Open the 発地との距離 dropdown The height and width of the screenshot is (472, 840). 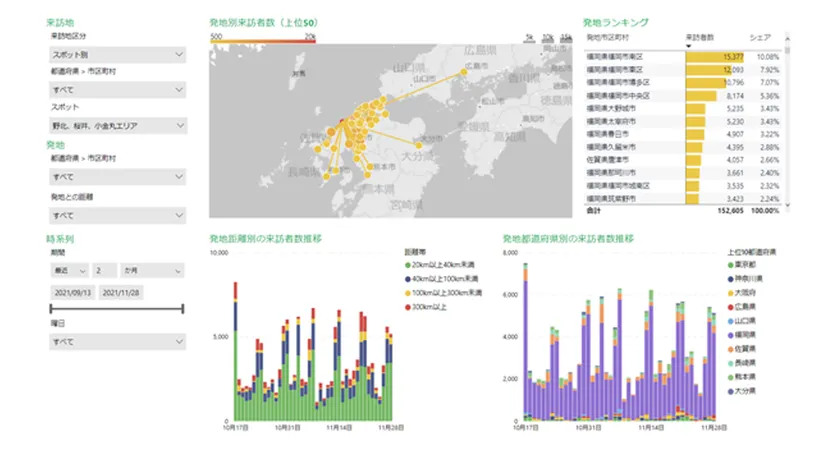click(117, 215)
